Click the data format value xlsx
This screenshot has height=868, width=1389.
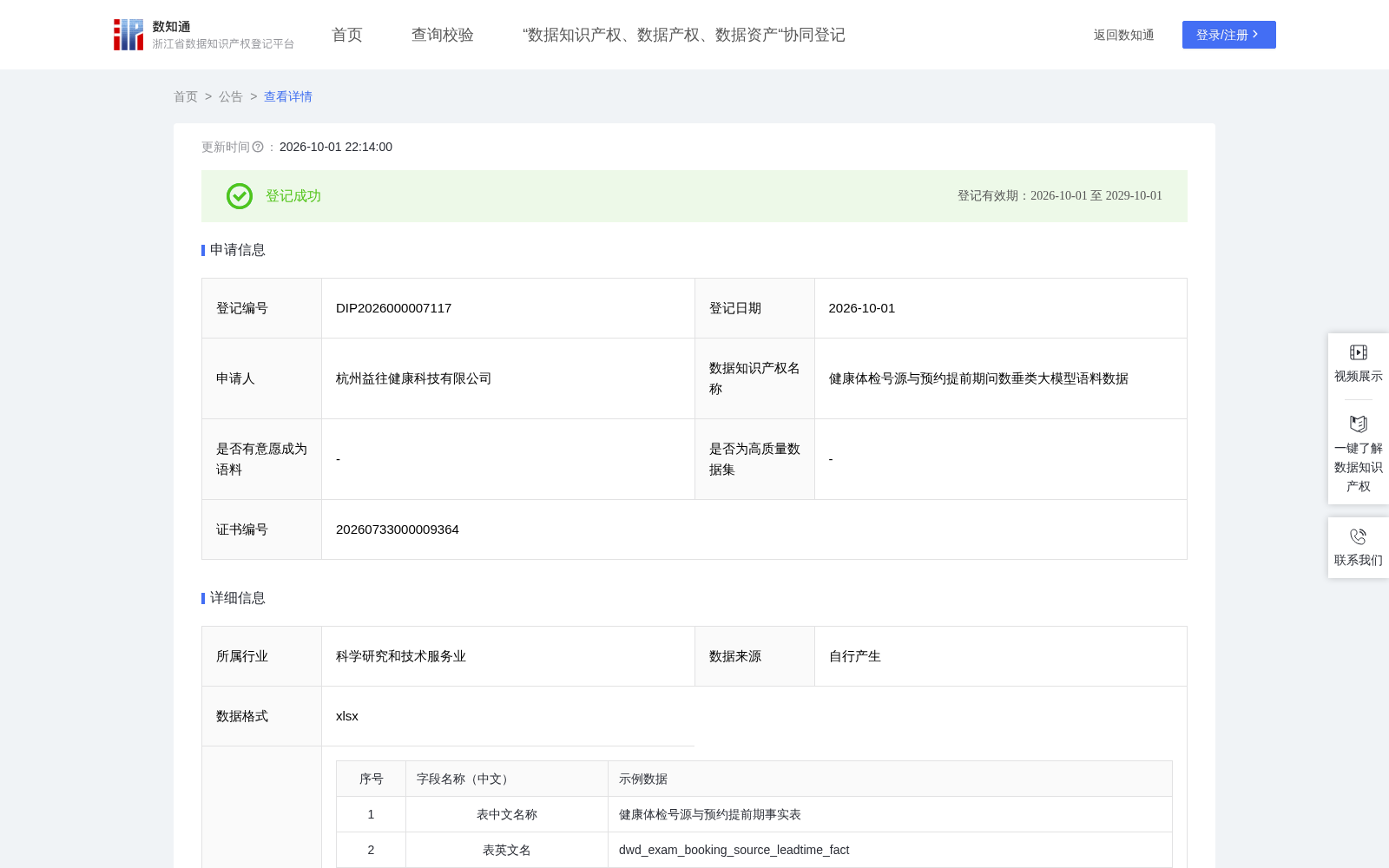(347, 716)
